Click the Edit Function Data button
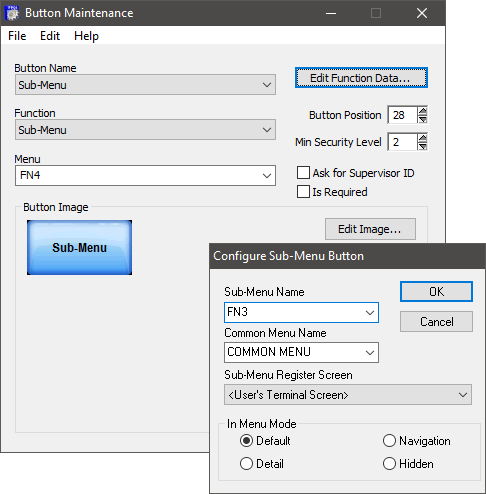The height and width of the screenshot is (494, 486). point(361,78)
